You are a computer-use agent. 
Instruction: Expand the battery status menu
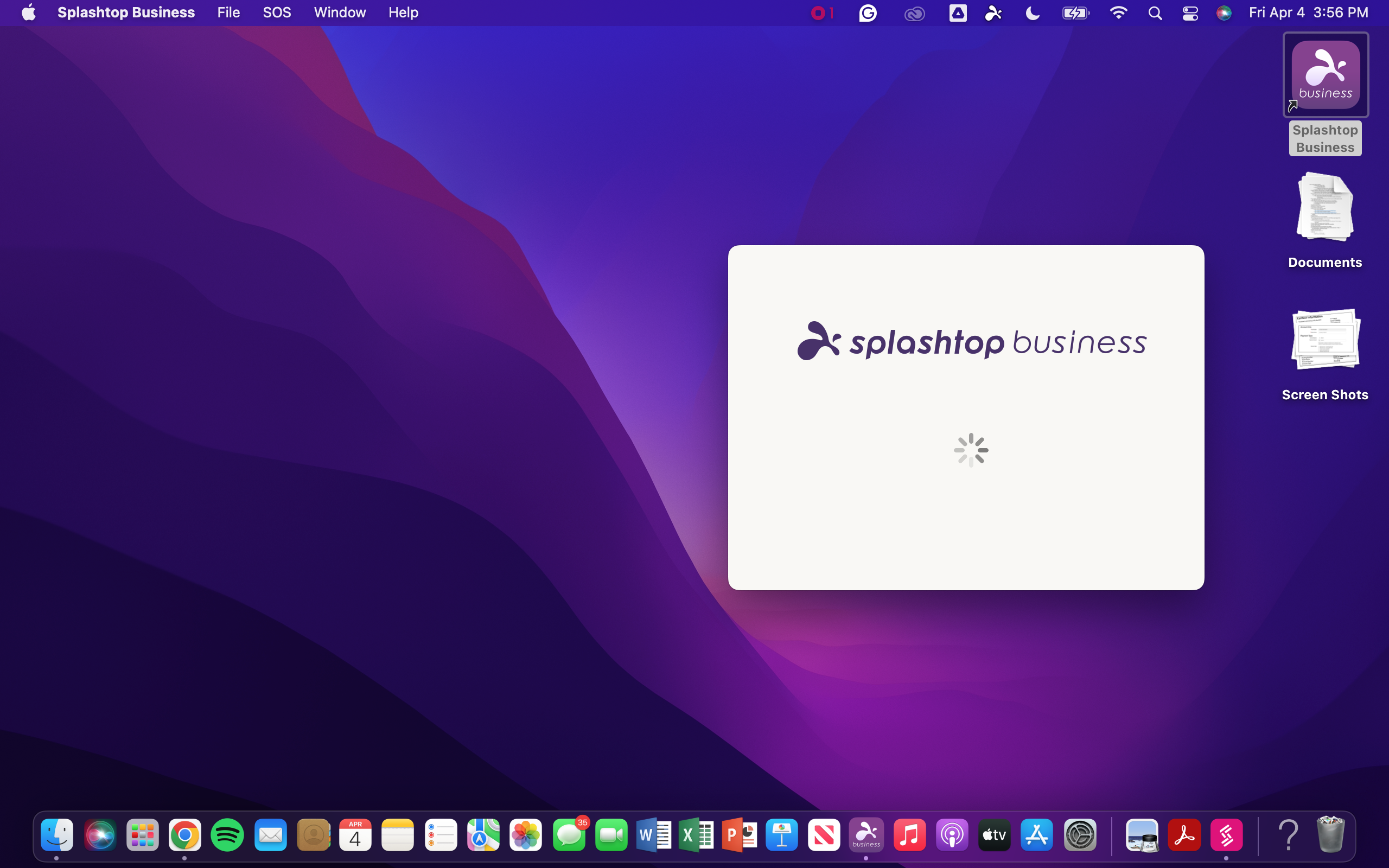pyautogui.click(x=1075, y=12)
